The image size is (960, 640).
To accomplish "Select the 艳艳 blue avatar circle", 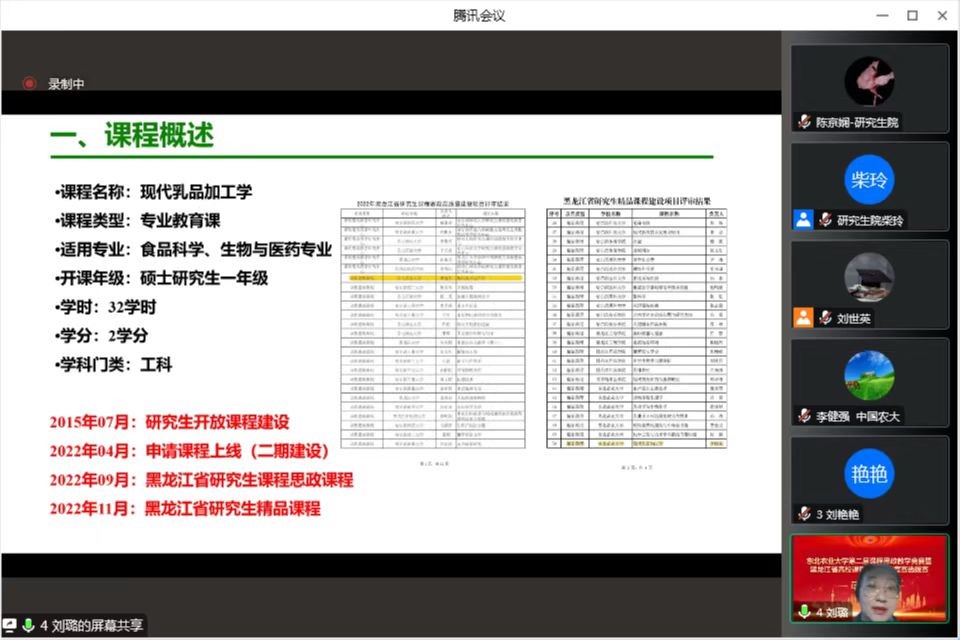I will coord(869,474).
